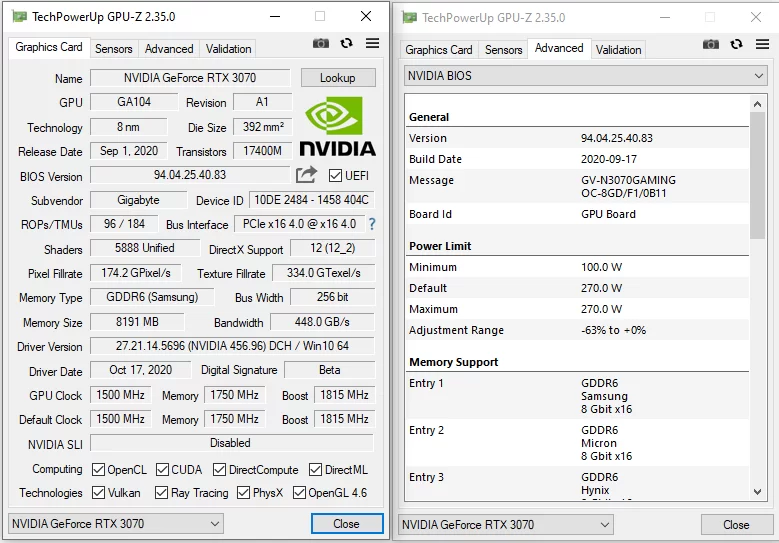Viewport: 779px width, 543px height.
Task: Click the screenshot camera icon in left window
Action: point(321,44)
